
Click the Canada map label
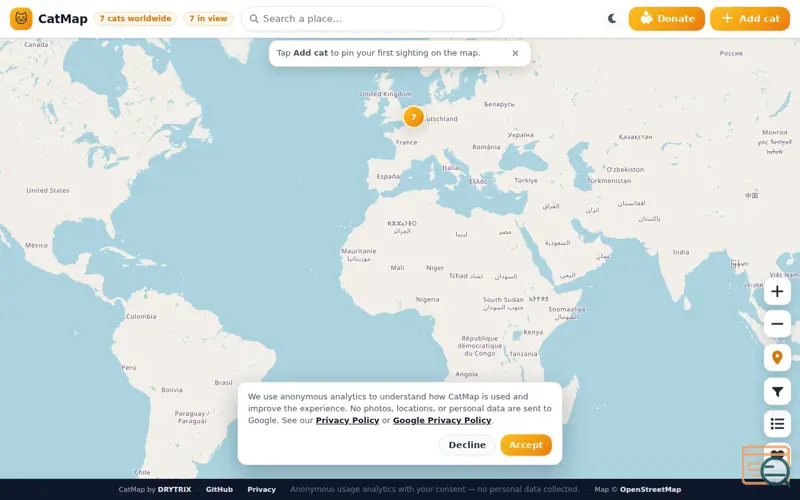point(36,44)
